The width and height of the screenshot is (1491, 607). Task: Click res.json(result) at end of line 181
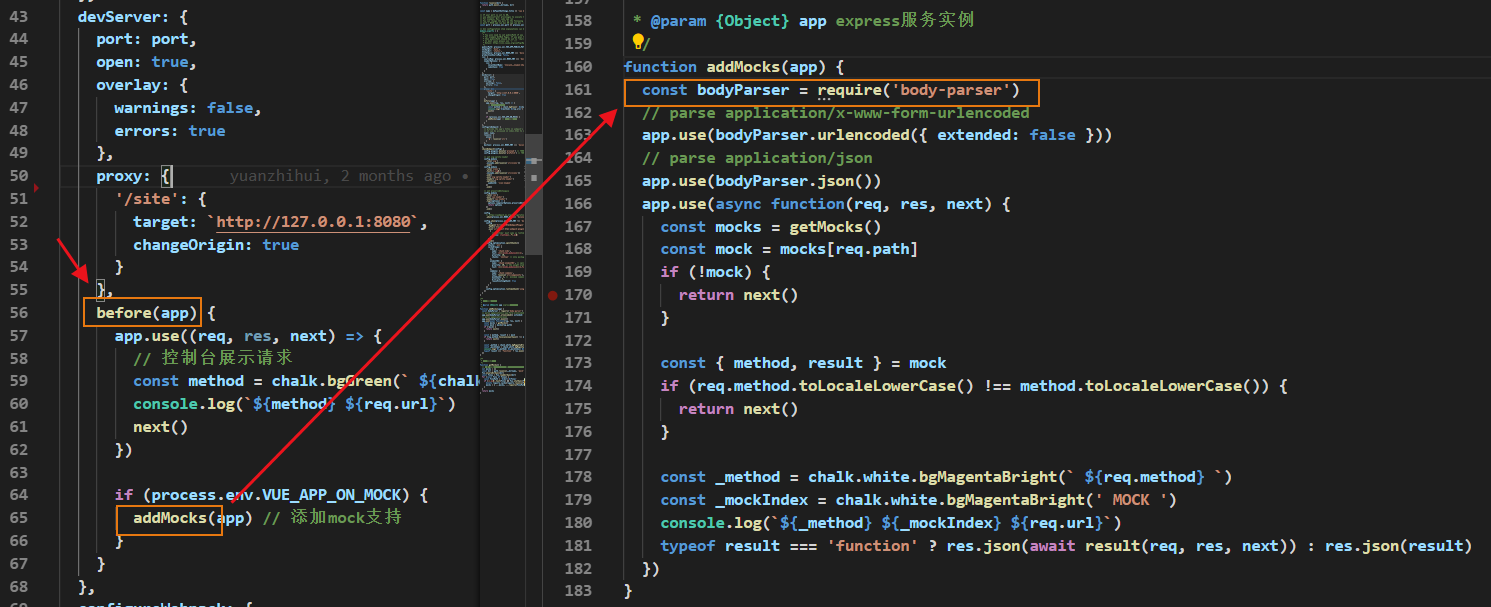tap(1399, 546)
